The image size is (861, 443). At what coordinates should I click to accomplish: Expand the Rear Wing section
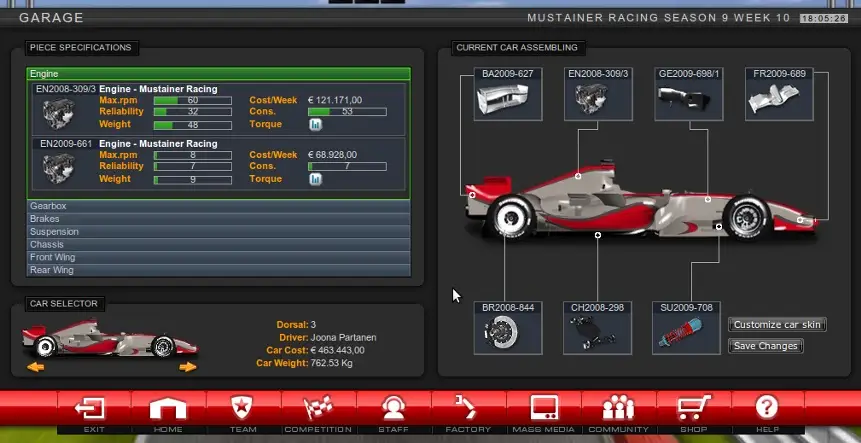[219, 270]
